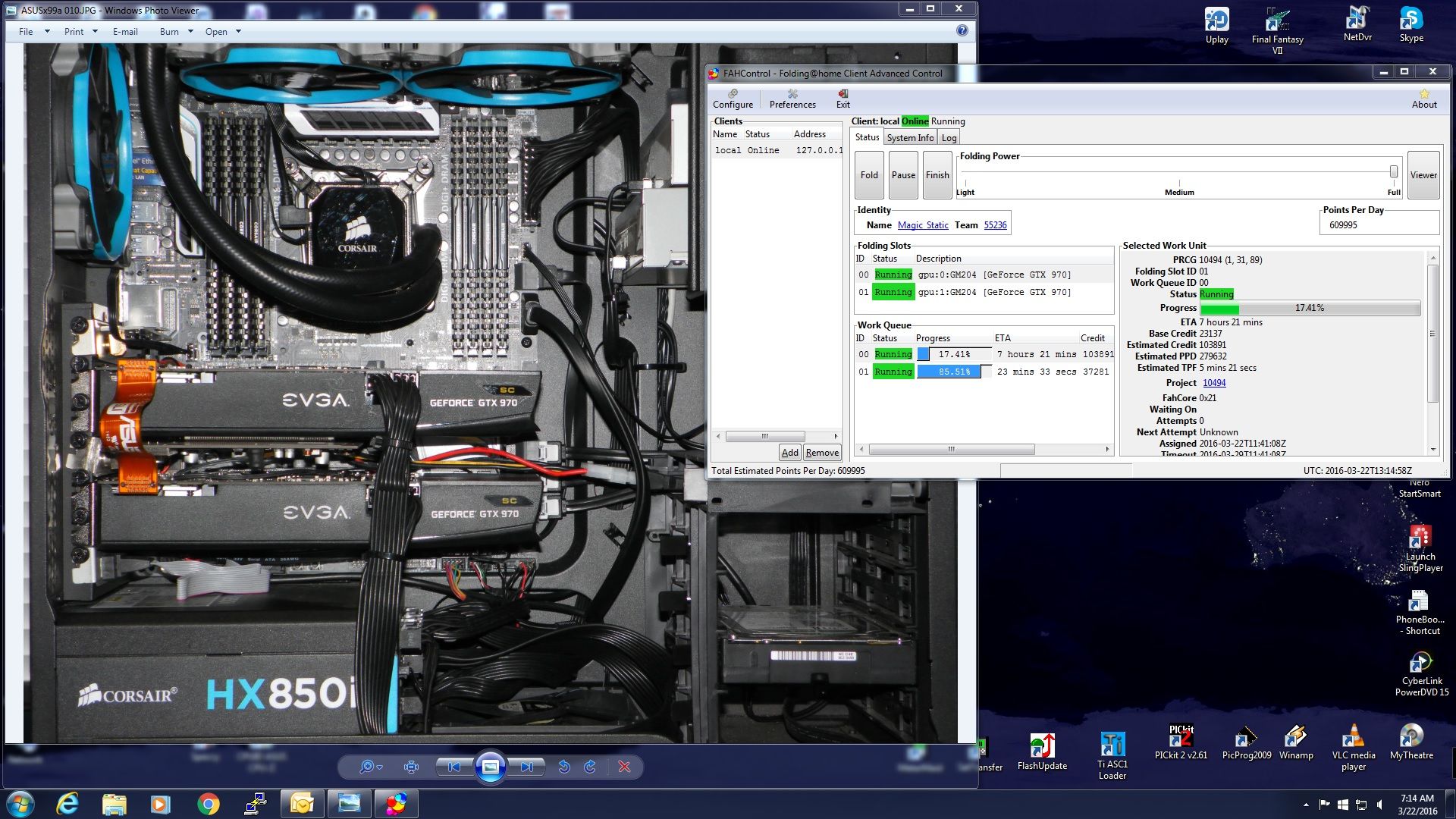Viewport: 1456px width, 819px height.
Task: Open the zoom magnifier control in Photo Viewer
Action: (x=370, y=767)
